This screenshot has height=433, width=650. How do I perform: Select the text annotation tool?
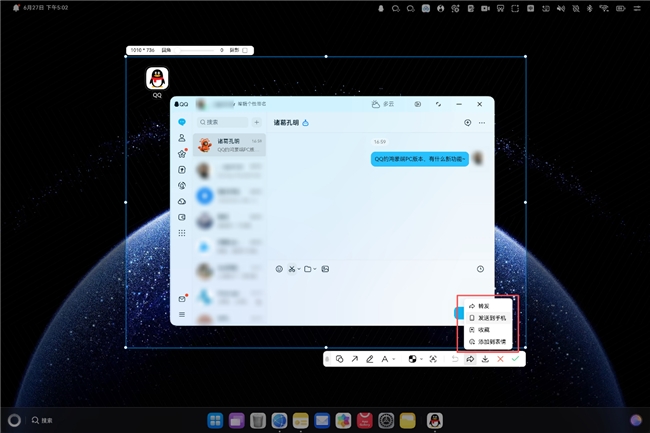pyautogui.click(x=385, y=359)
